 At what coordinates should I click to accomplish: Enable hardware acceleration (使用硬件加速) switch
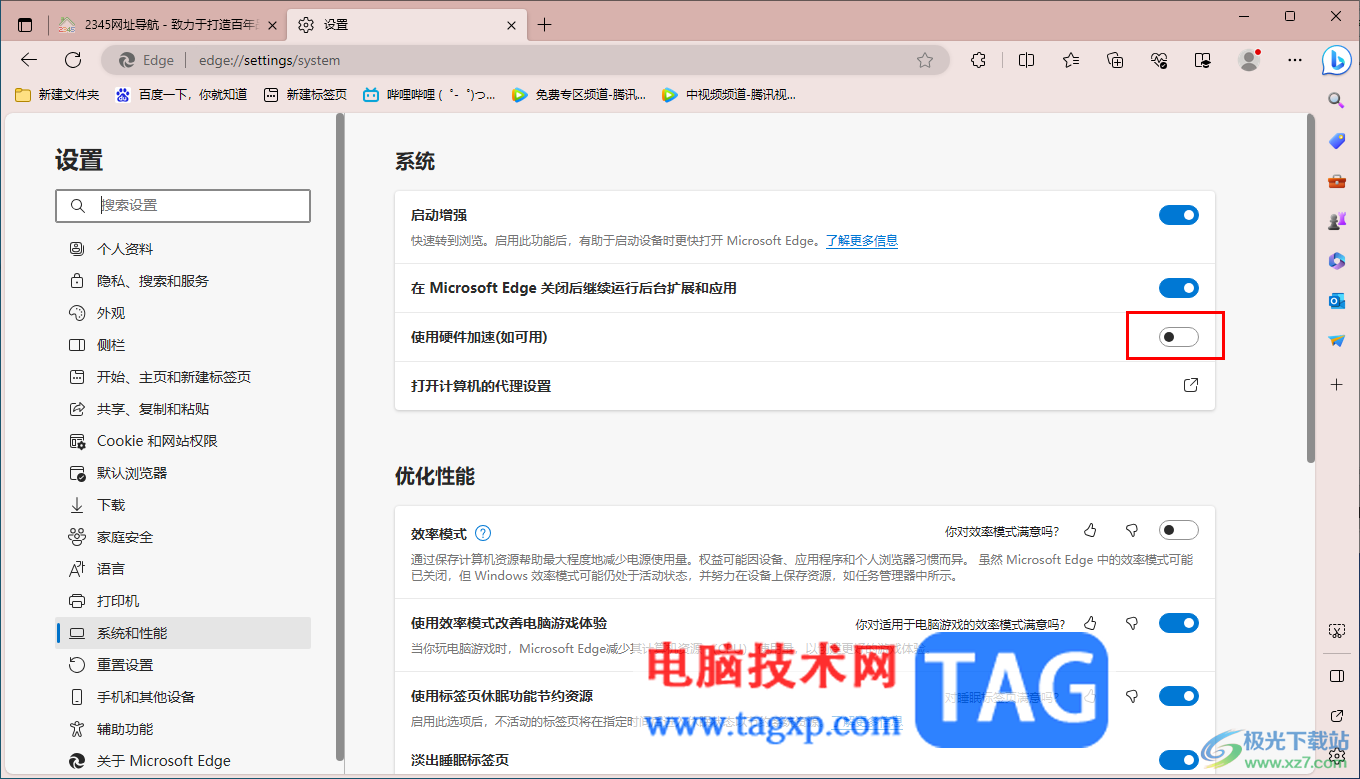coord(1179,337)
